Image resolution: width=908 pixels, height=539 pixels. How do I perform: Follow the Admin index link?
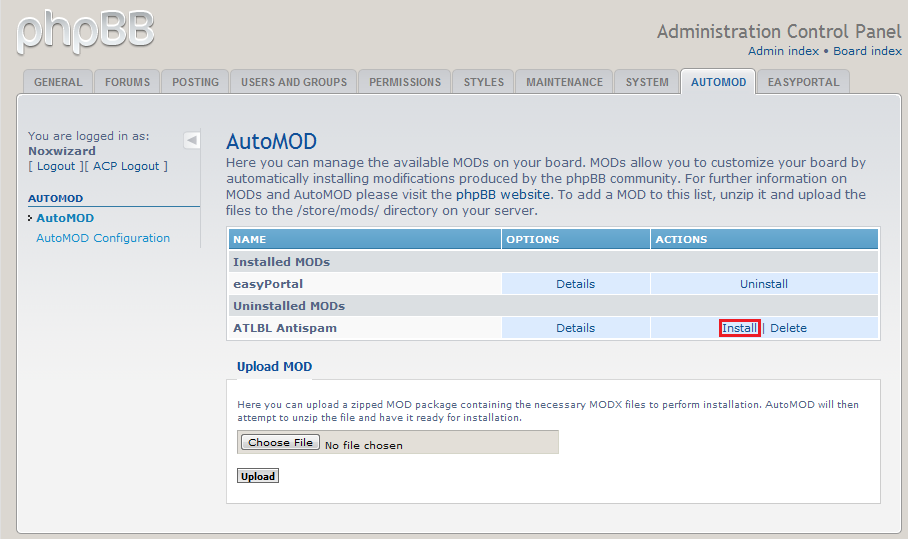pyautogui.click(x=783, y=51)
